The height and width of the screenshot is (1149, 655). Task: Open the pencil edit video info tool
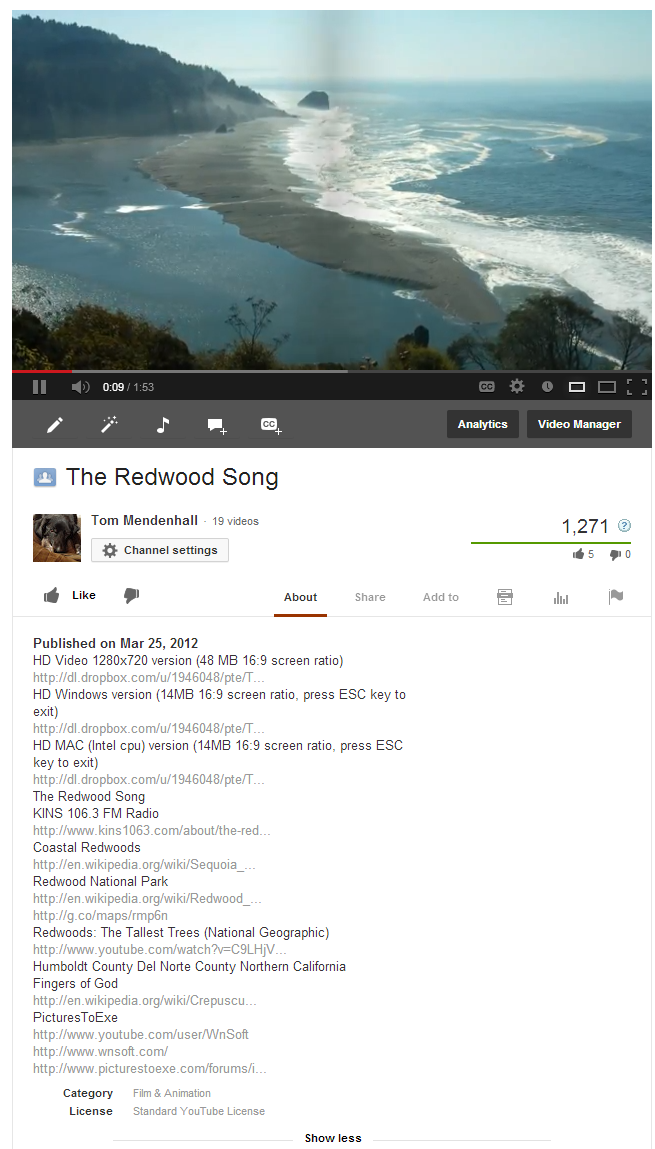[x=55, y=424]
